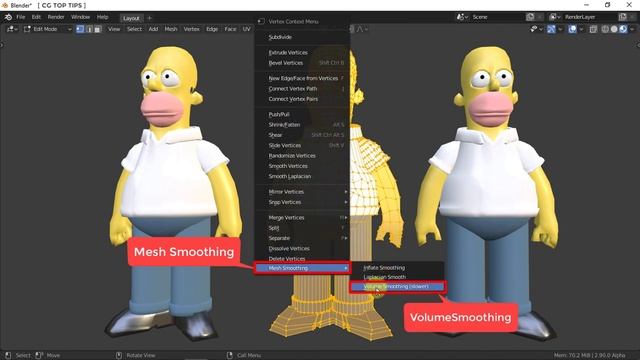This screenshot has height=360, width=640.
Task: Click the Scene browse icon
Action: (x=462, y=17)
